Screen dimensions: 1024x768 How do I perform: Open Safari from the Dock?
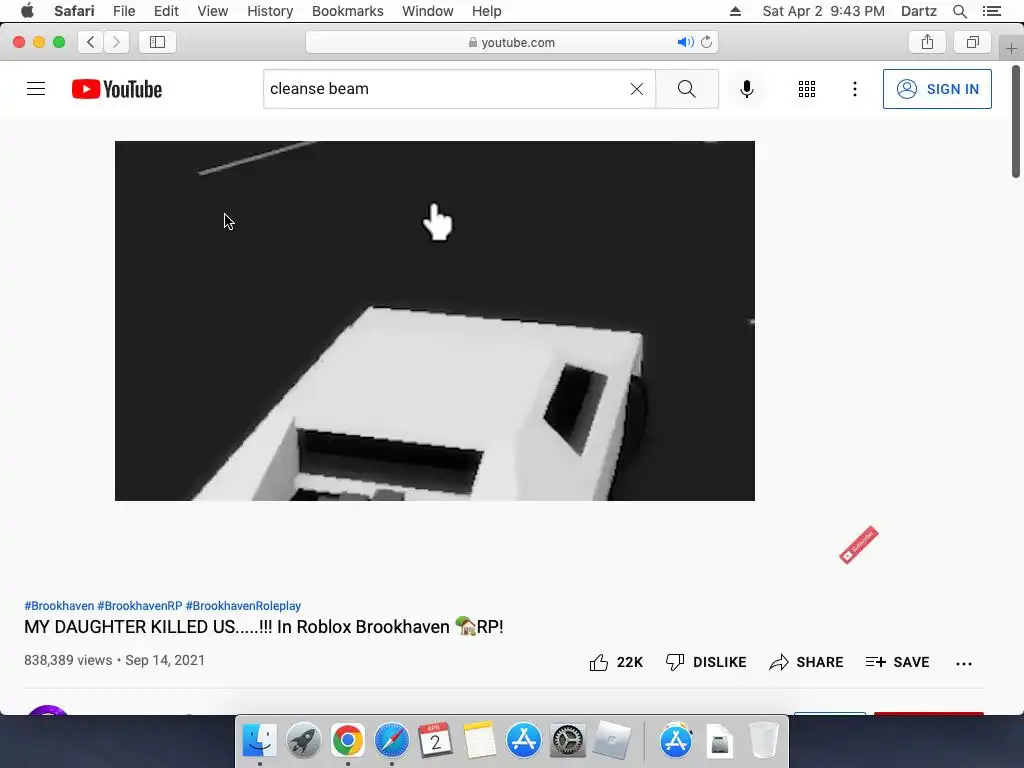(x=391, y=741)
